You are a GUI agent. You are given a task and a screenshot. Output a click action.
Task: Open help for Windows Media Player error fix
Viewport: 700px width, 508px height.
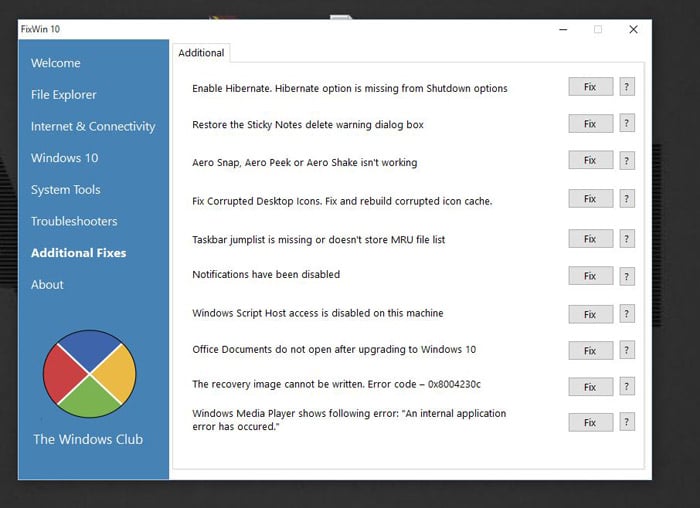(627, 422)
